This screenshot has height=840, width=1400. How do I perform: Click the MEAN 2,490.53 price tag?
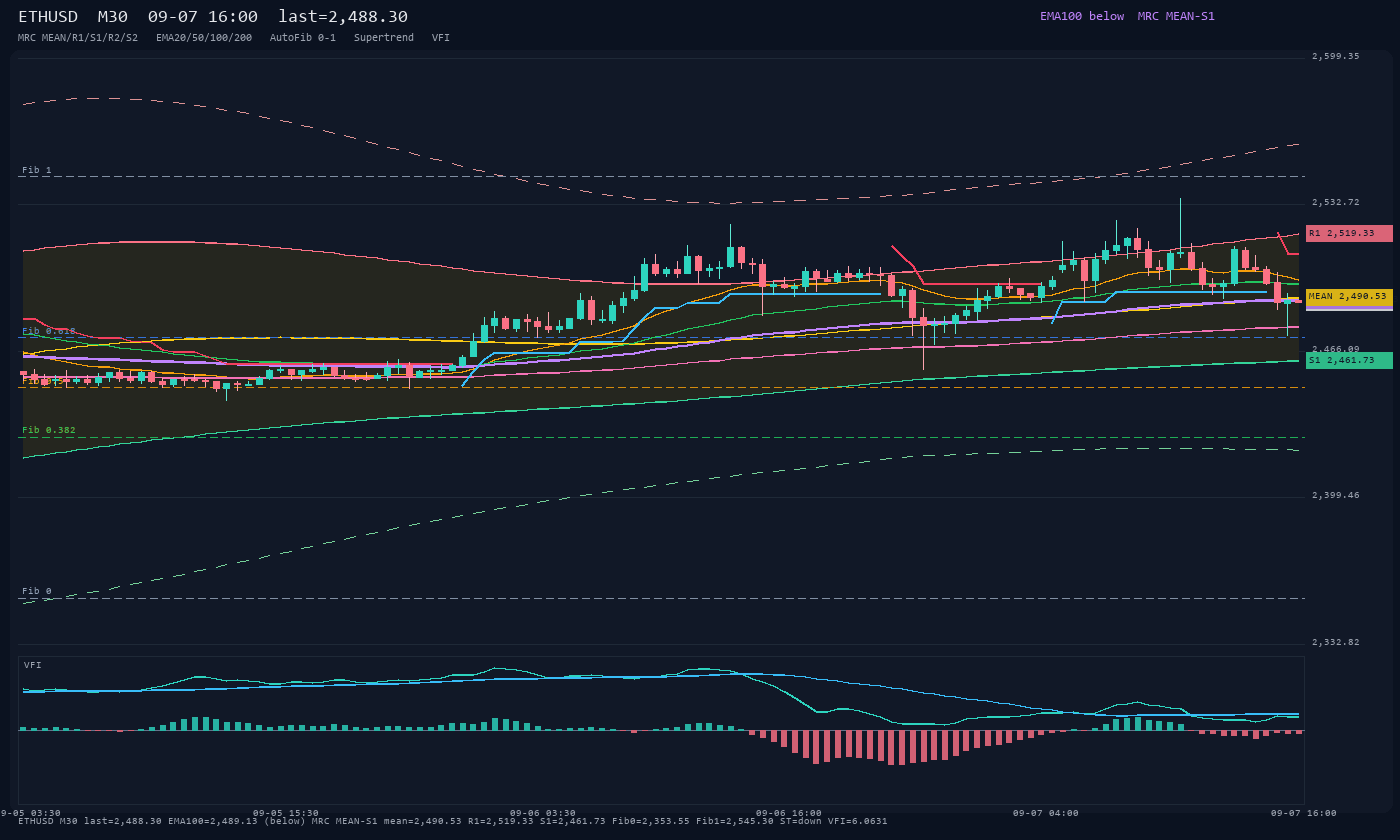tap(1349, 297)
